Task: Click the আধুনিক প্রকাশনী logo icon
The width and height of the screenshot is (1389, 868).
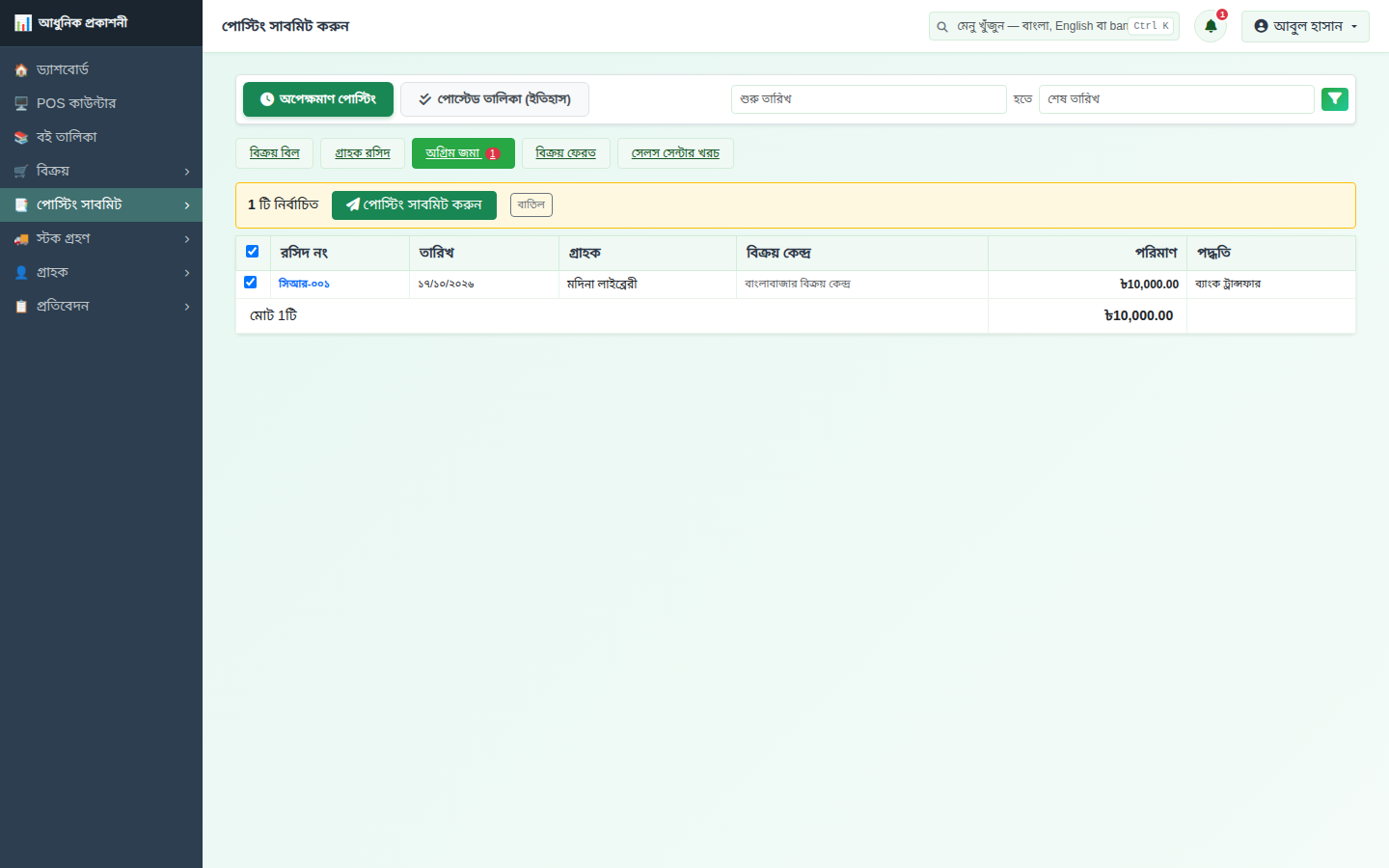Action: (x=22, y=22)
